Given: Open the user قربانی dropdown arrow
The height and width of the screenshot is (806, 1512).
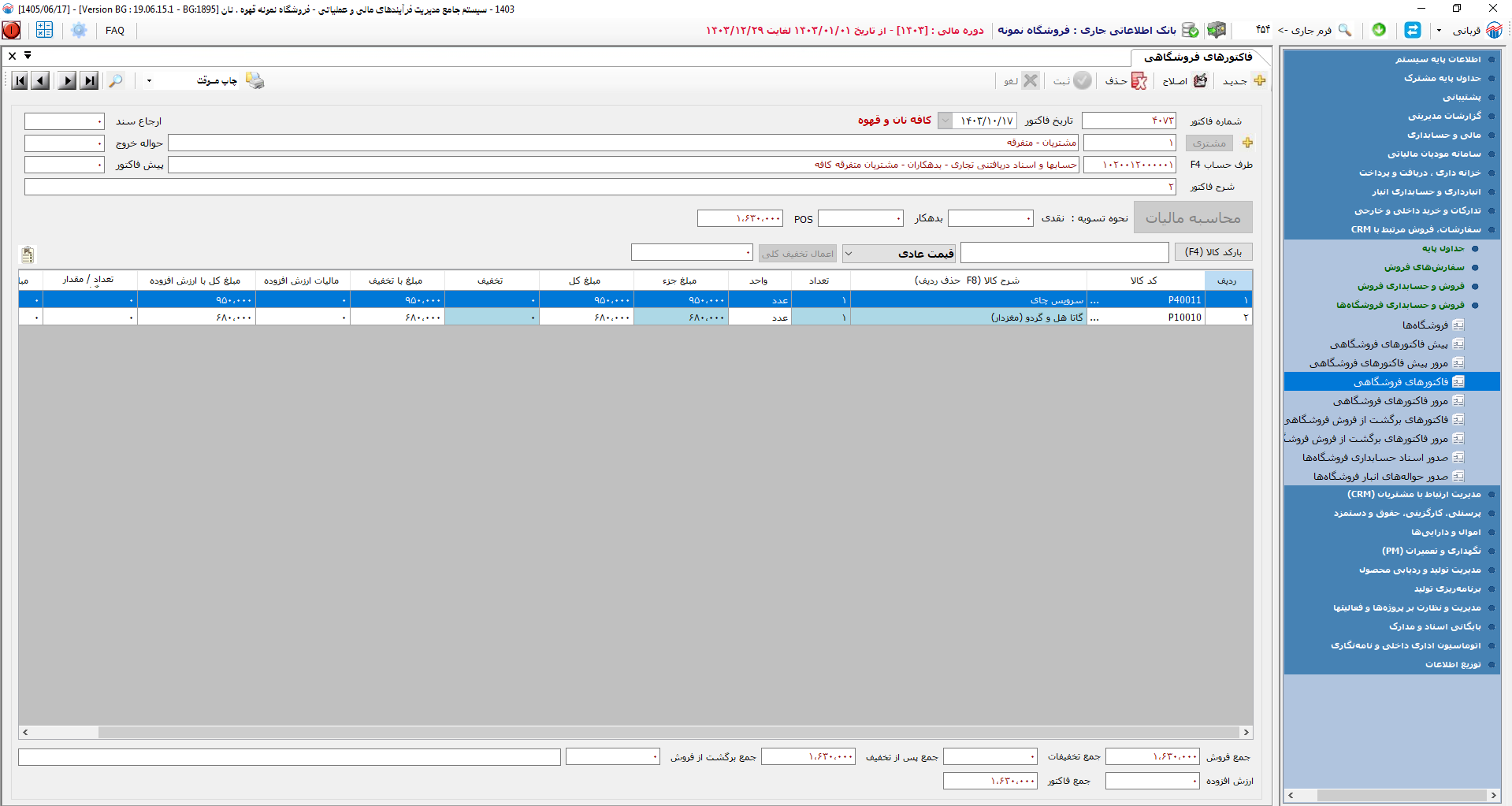Looking at the screenshot, I should (1439, 31).
